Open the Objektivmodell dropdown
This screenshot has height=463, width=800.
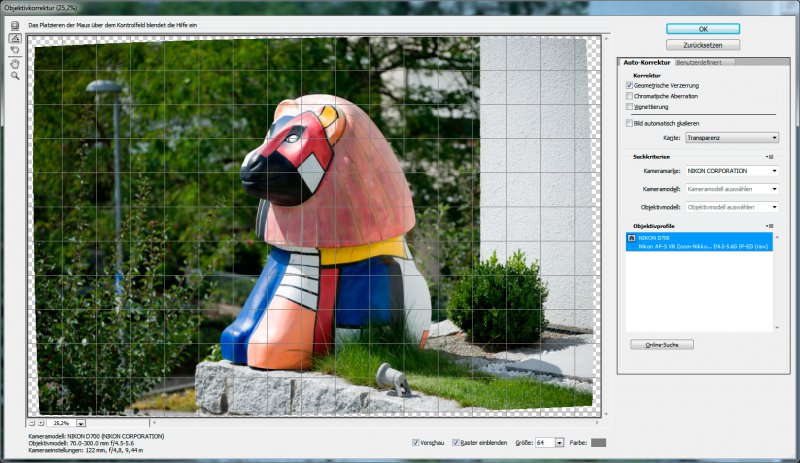732,207
